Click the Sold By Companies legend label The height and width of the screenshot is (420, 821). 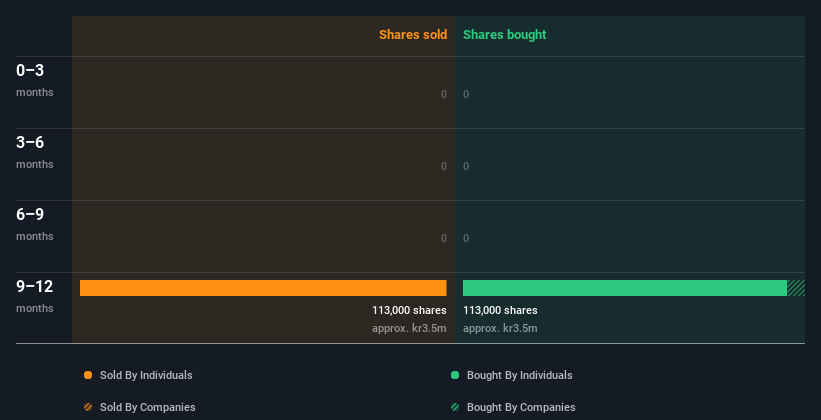[148, 407]
